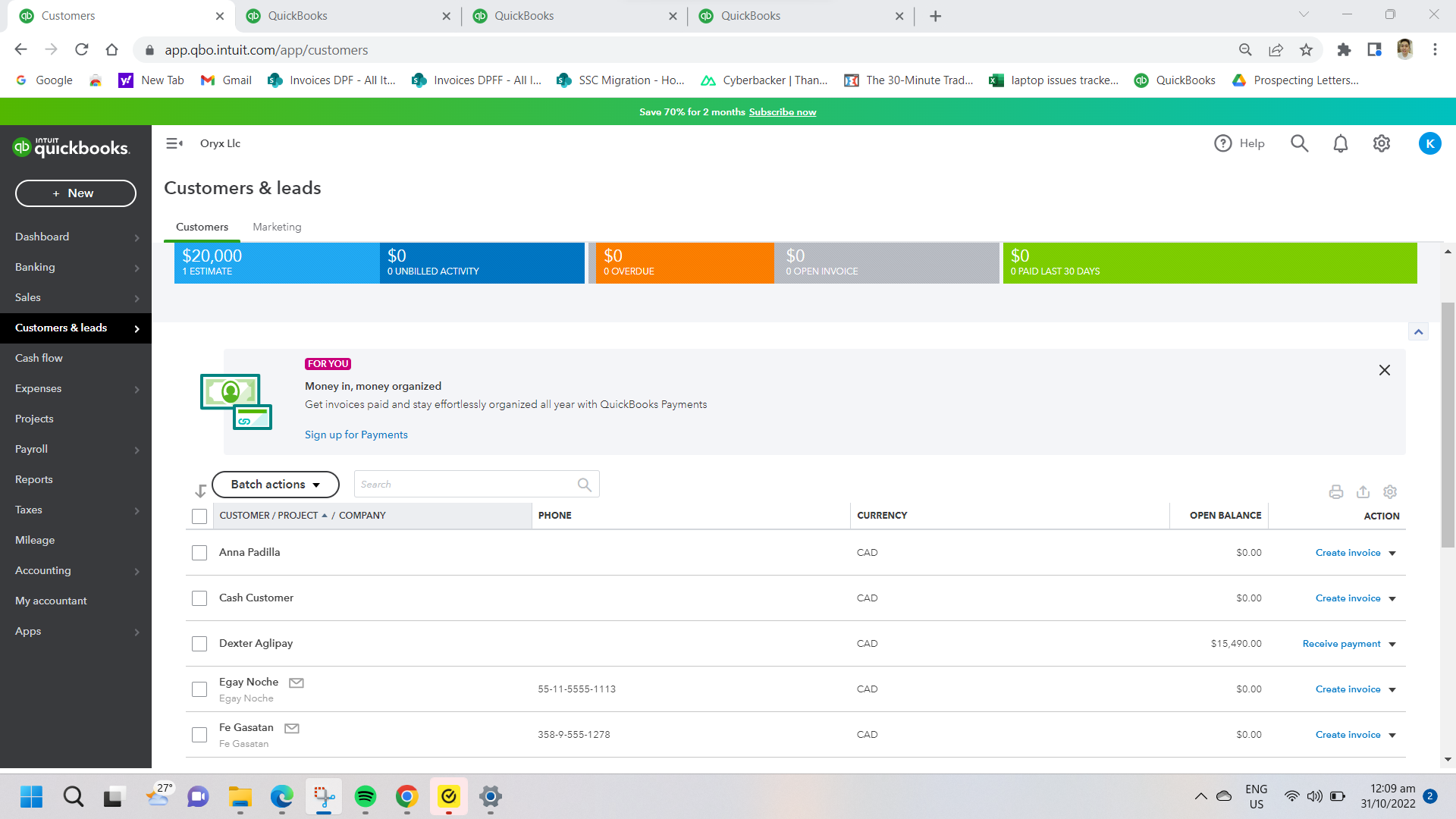This screenshot has width=1456, height=819.
Task: Expand the action arrow next to Receive payment
Action: point(1392,645)
